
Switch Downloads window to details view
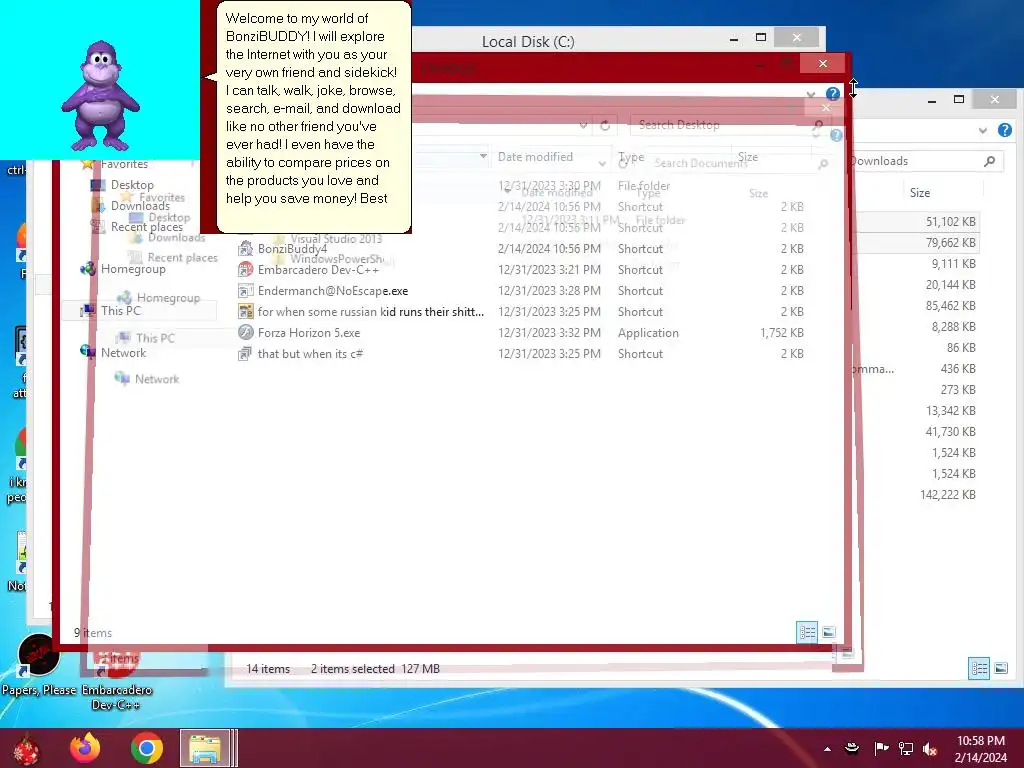coord(978,668)
